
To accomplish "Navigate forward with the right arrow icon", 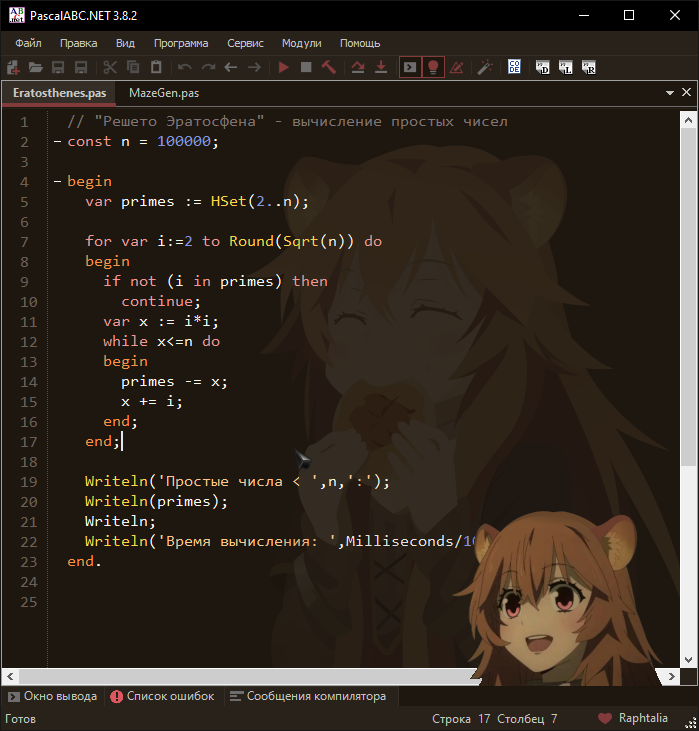I will click(x=254, y=68).
